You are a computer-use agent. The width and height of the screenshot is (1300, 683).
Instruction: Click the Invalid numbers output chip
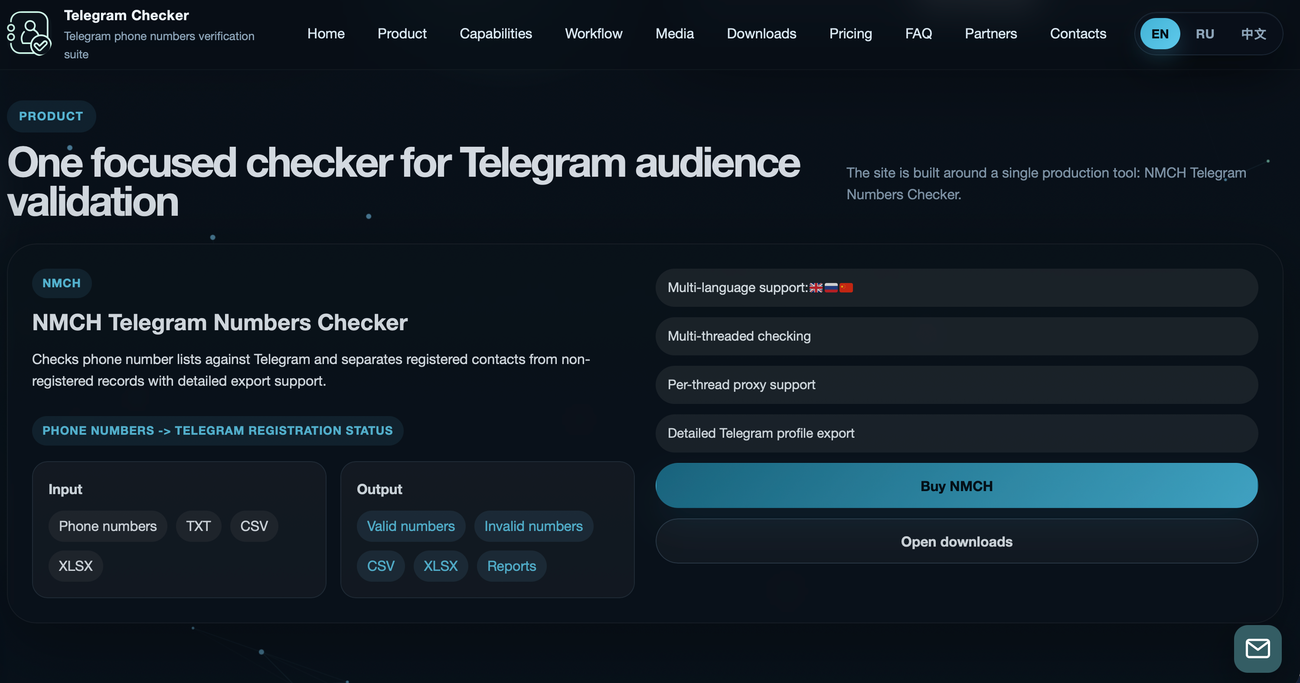534,526
